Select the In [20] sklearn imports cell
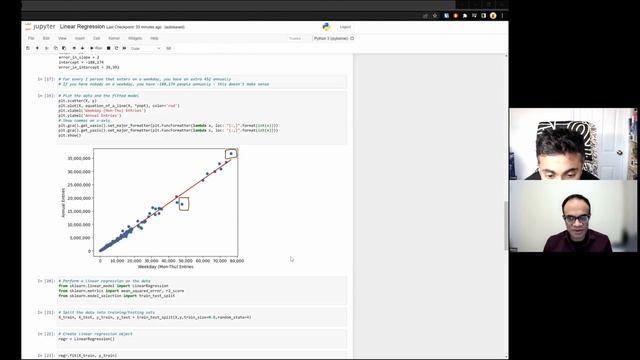 click(202, 290)
